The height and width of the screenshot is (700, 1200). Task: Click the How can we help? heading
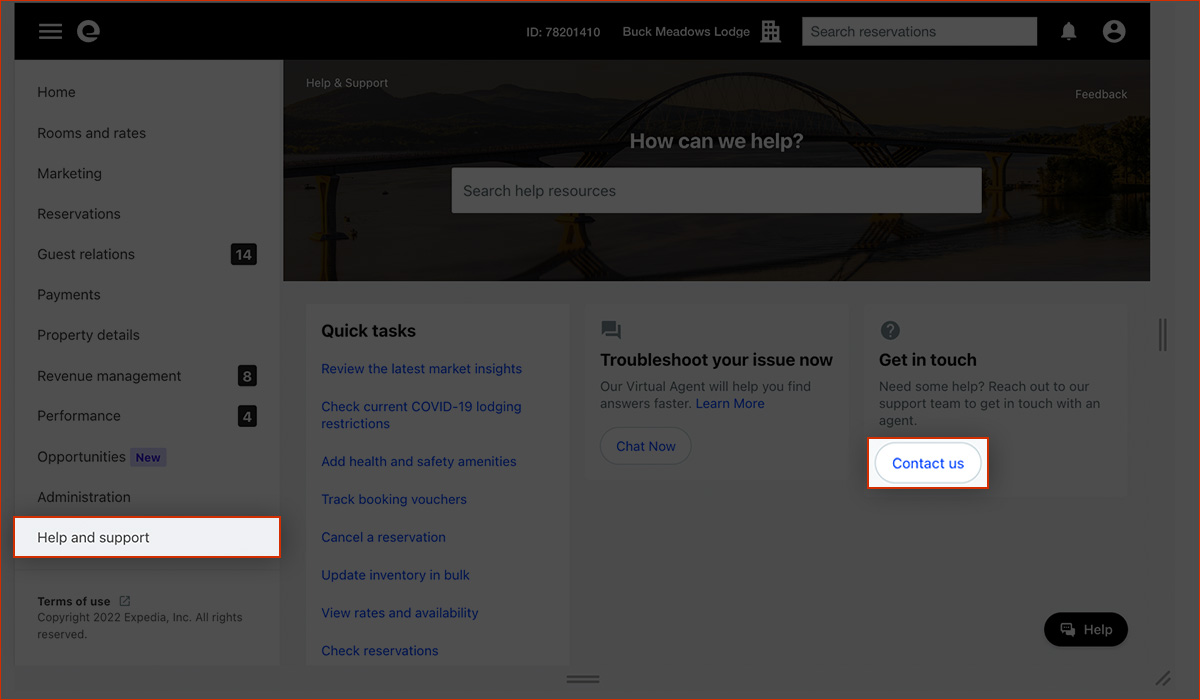716,141
